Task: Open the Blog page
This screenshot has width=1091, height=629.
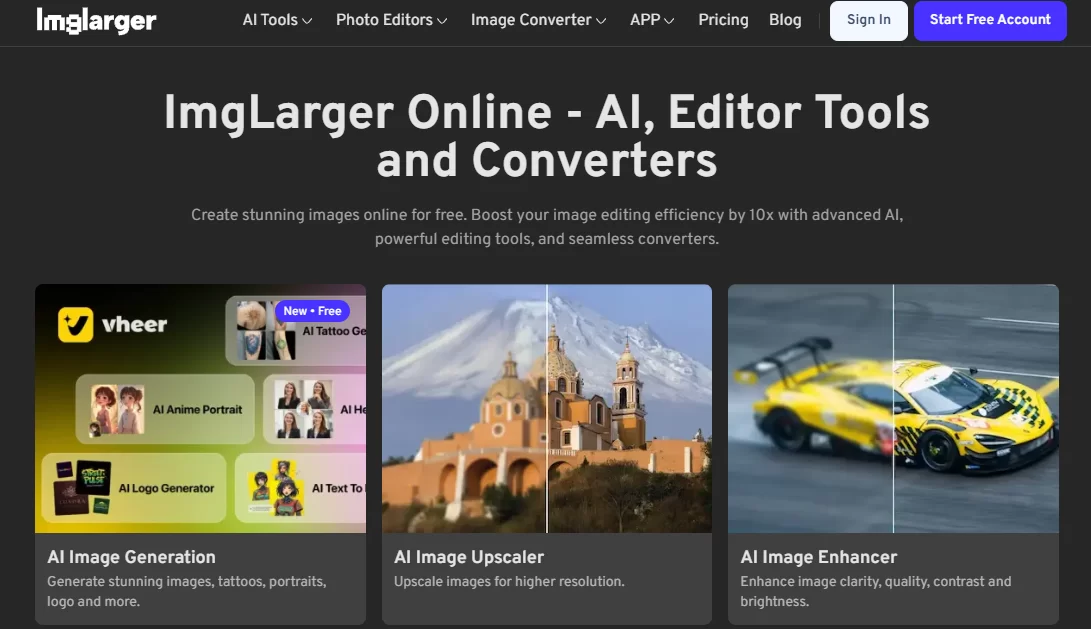Action: [x=785, y=20]
